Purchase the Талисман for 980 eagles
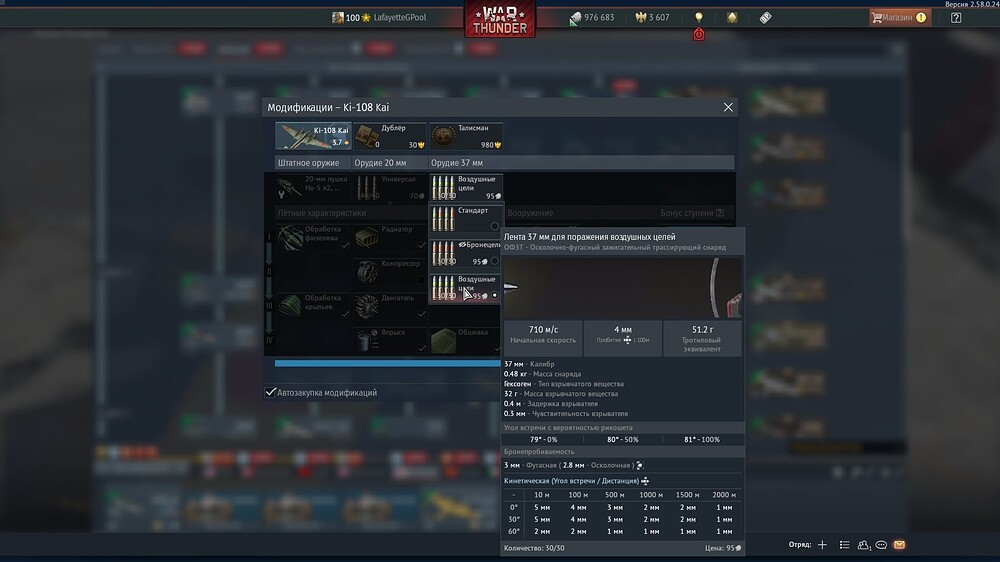 [466, 136]
